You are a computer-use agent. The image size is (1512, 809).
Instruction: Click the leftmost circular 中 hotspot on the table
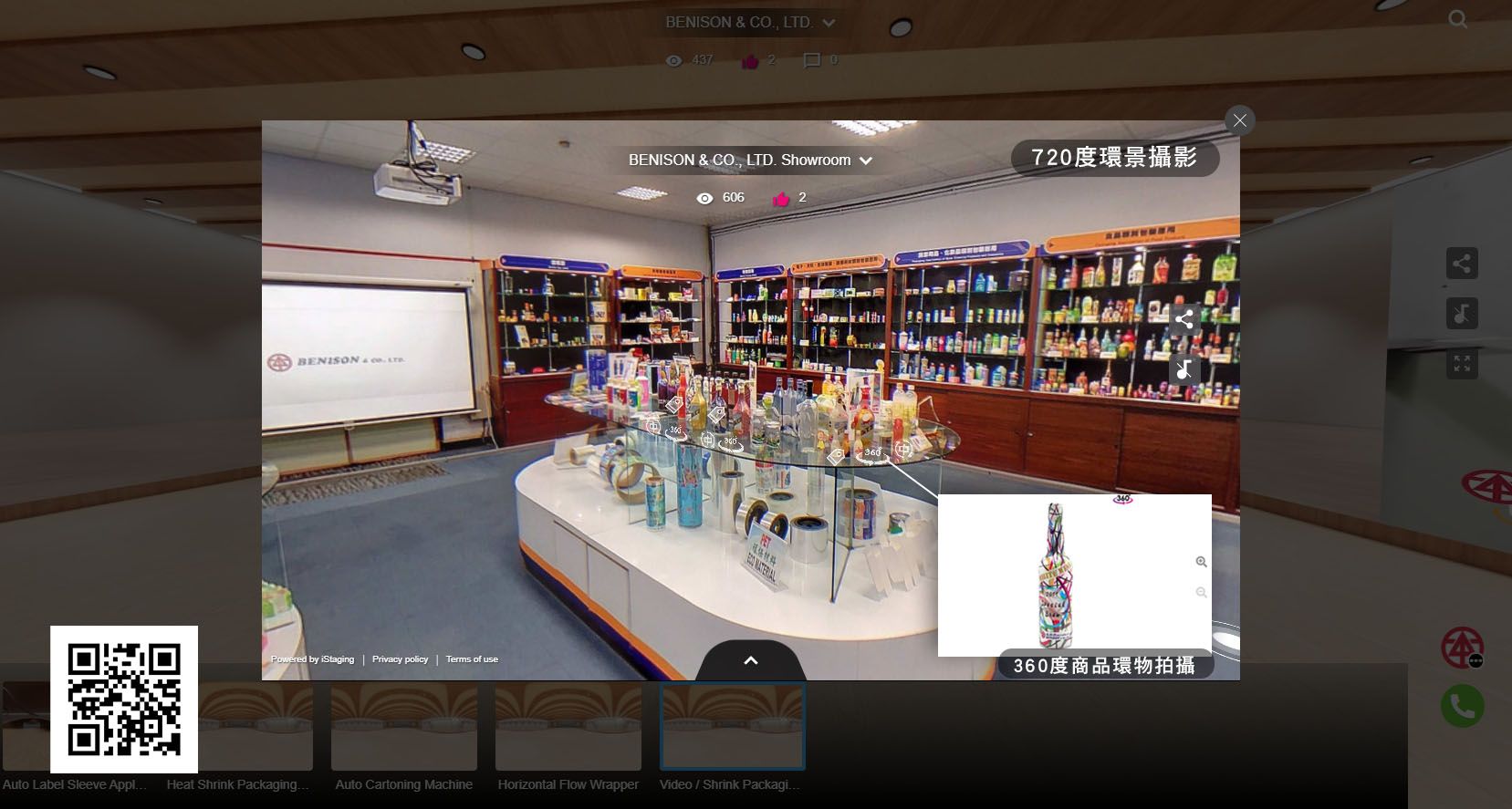652,426
